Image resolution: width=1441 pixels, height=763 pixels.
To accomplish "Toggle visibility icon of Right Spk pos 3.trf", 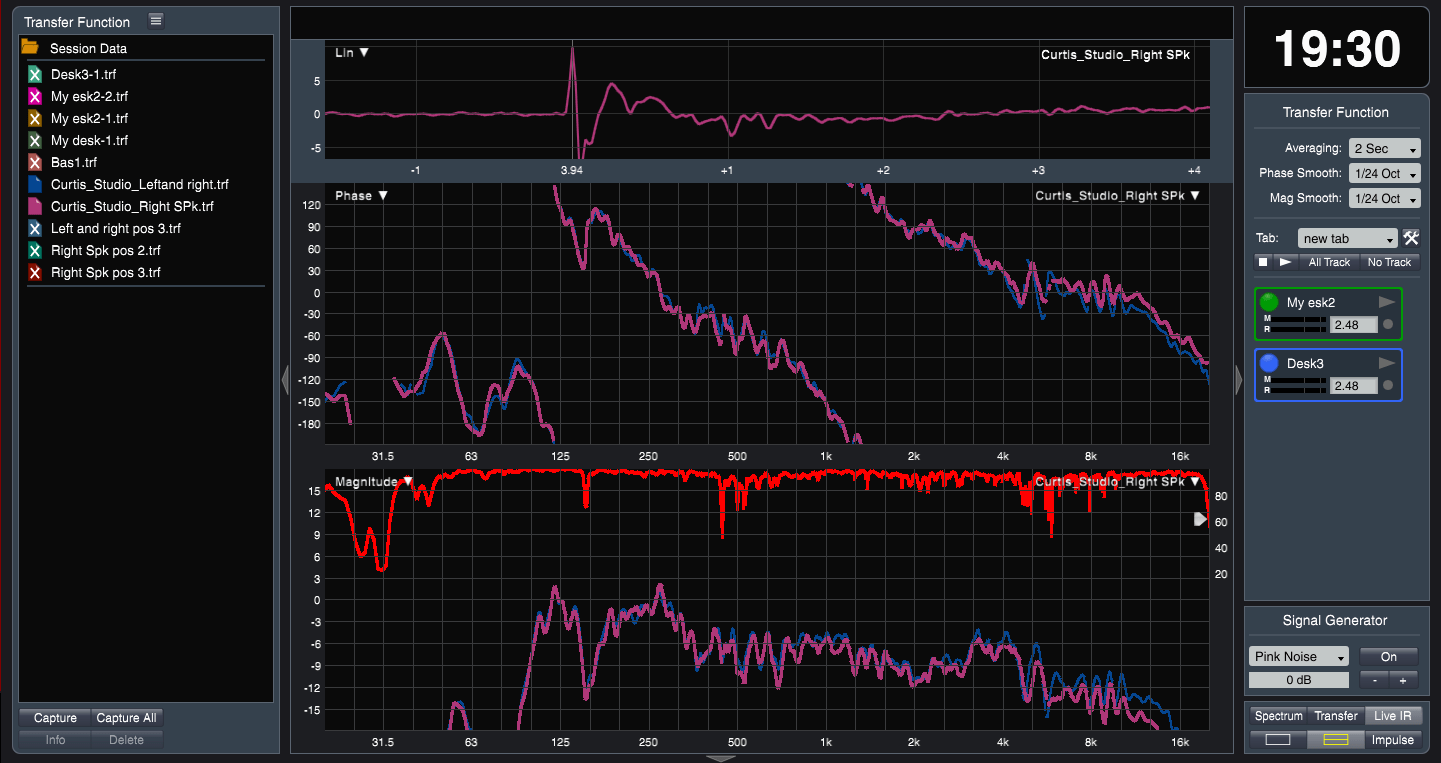I will (35, 272).
